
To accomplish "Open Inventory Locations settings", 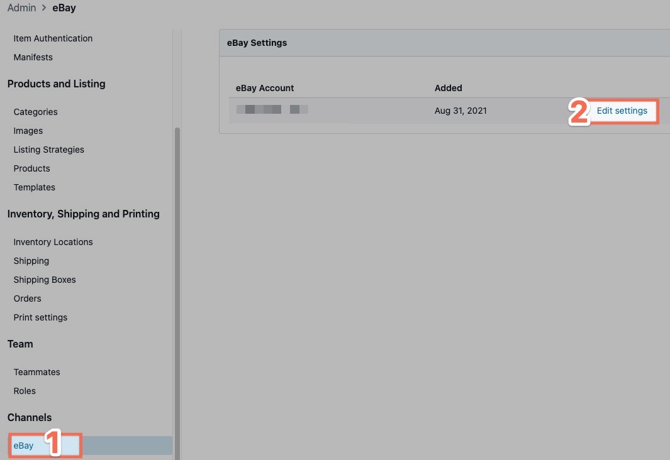I will tap(53, 242).
